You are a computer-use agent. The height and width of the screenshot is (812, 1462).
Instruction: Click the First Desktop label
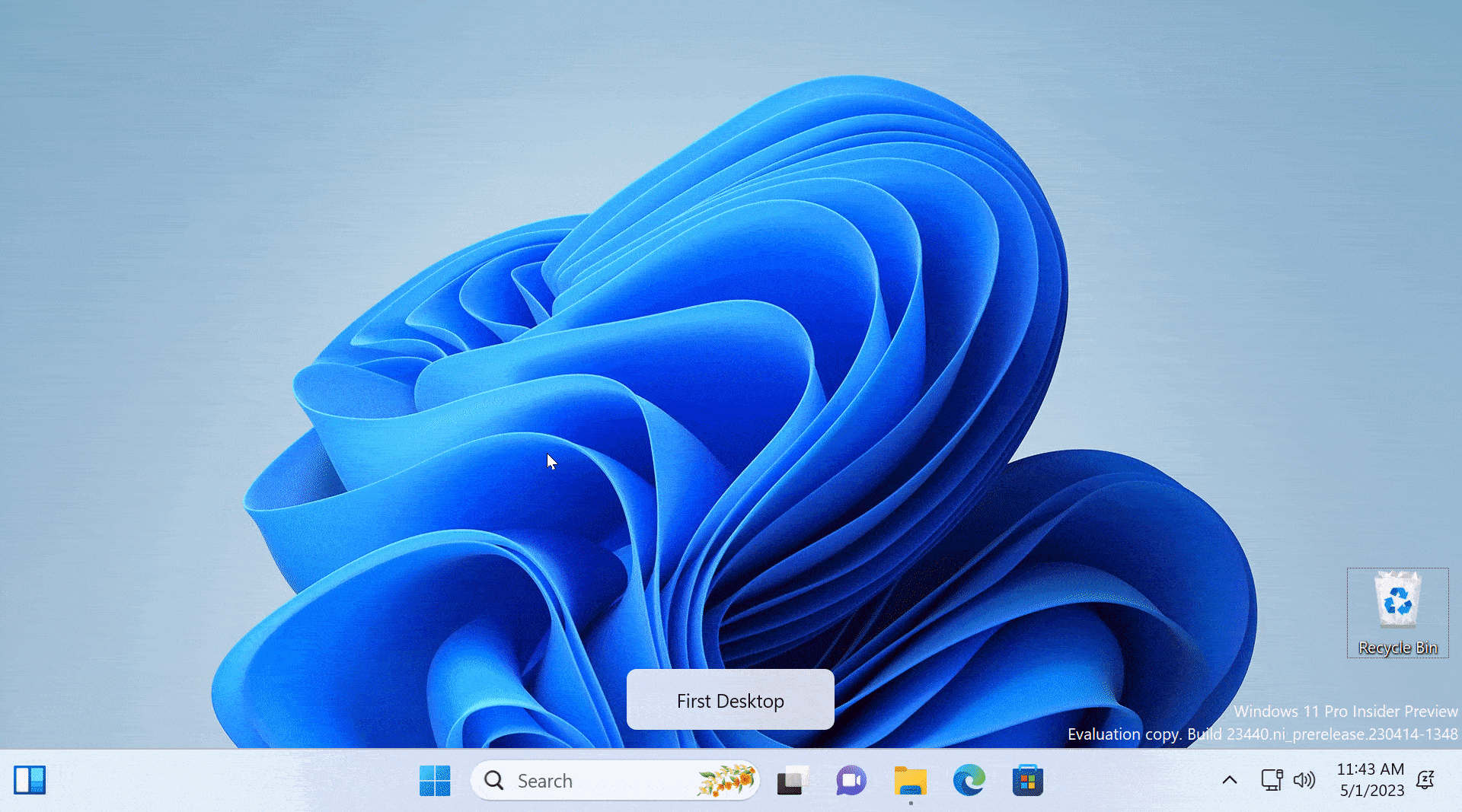click(729, 700)
